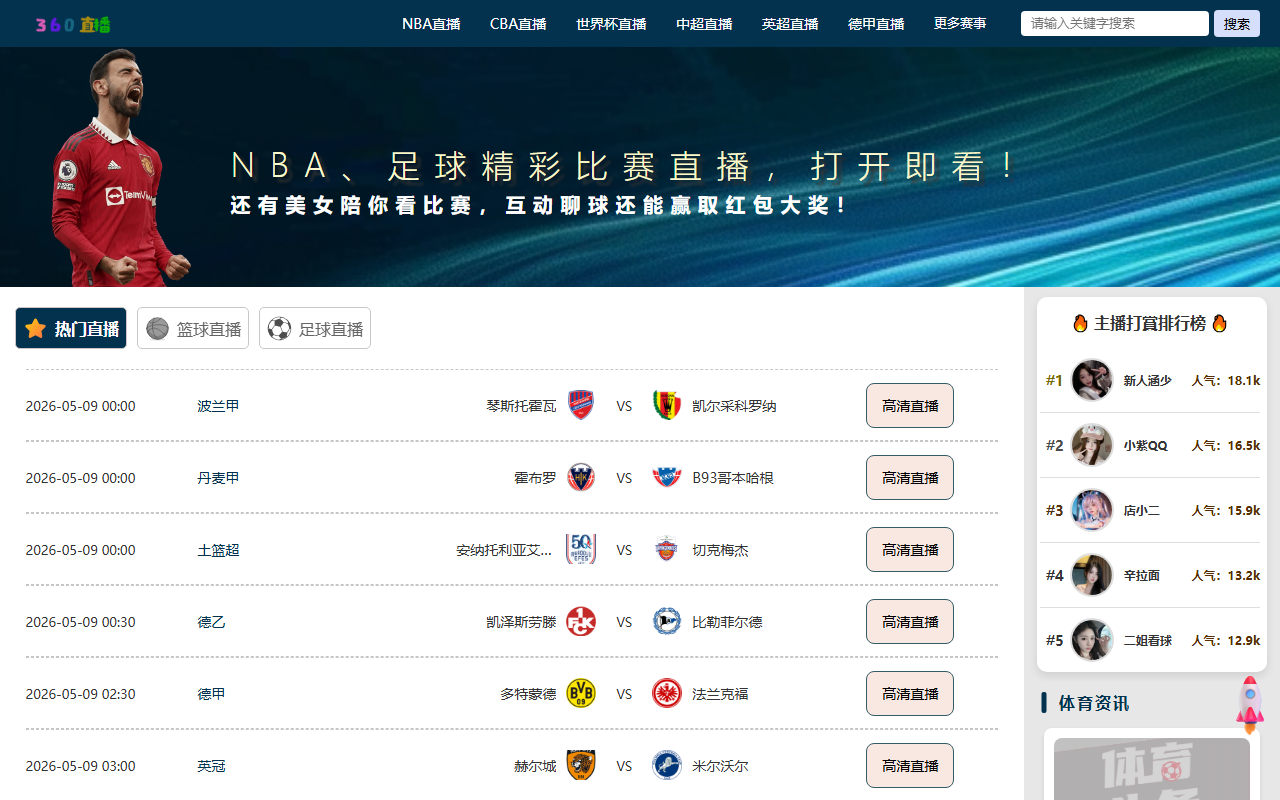Click the 辛拉面 streamer name
Viewport: 1280px width, 800px height.
pos(1141,575)
